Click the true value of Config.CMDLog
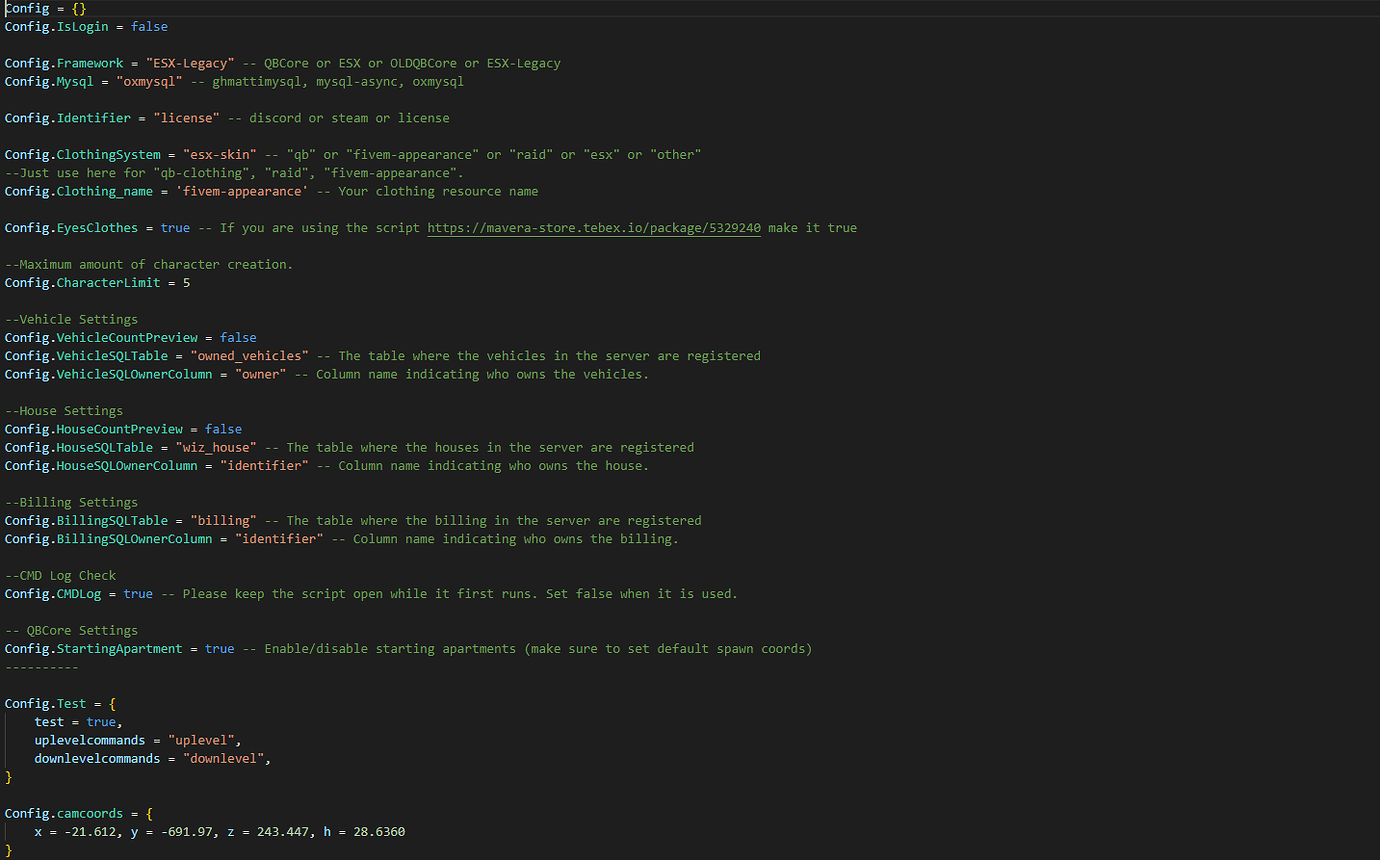 click(x=138, y=594)
